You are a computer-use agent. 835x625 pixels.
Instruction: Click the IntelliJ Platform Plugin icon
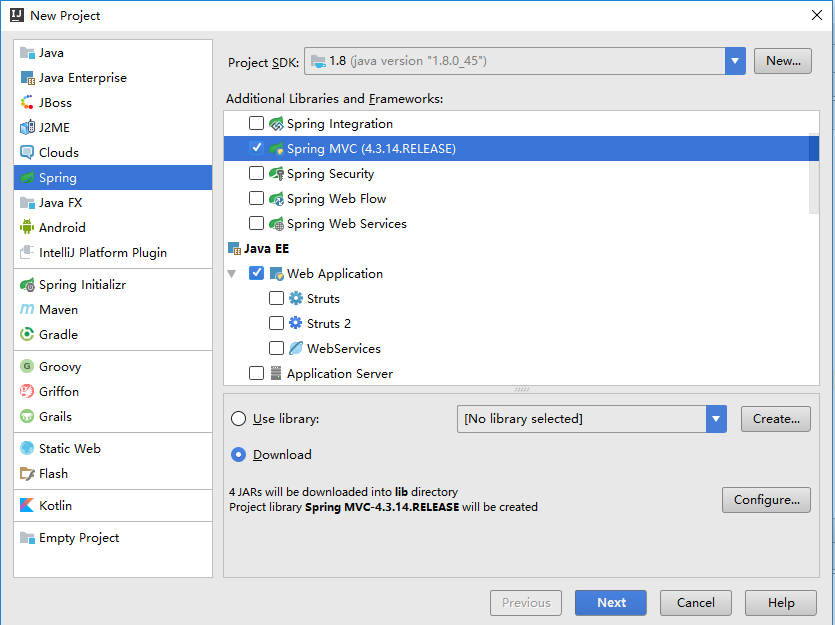pos(27,252)
